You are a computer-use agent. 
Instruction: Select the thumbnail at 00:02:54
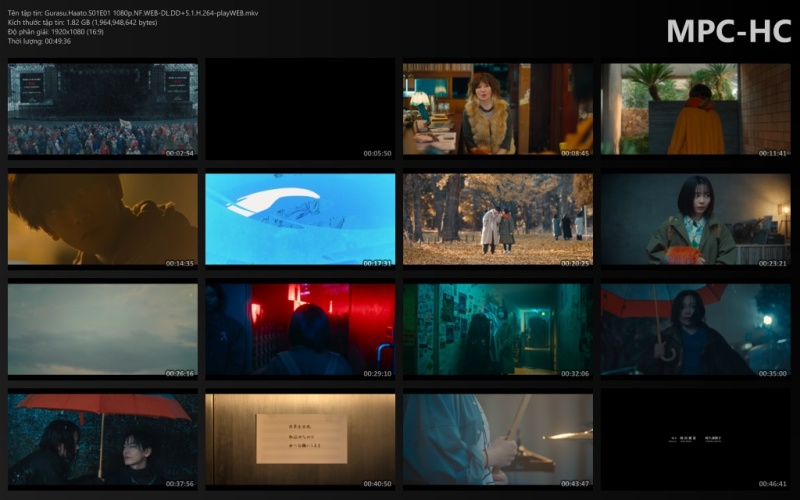(x=103, y=109)
